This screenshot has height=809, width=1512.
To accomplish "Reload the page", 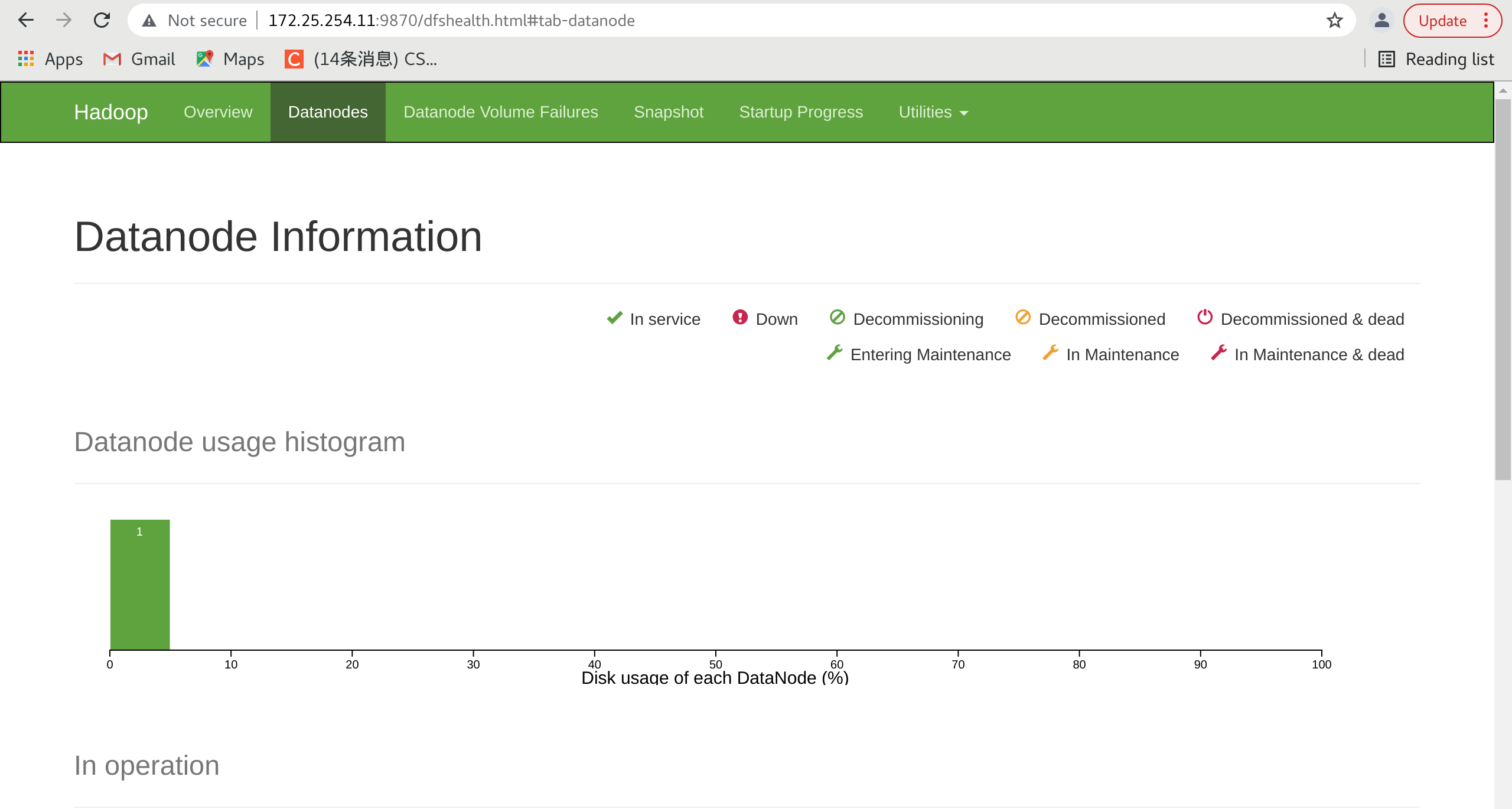I will click(x=102, y=21).
